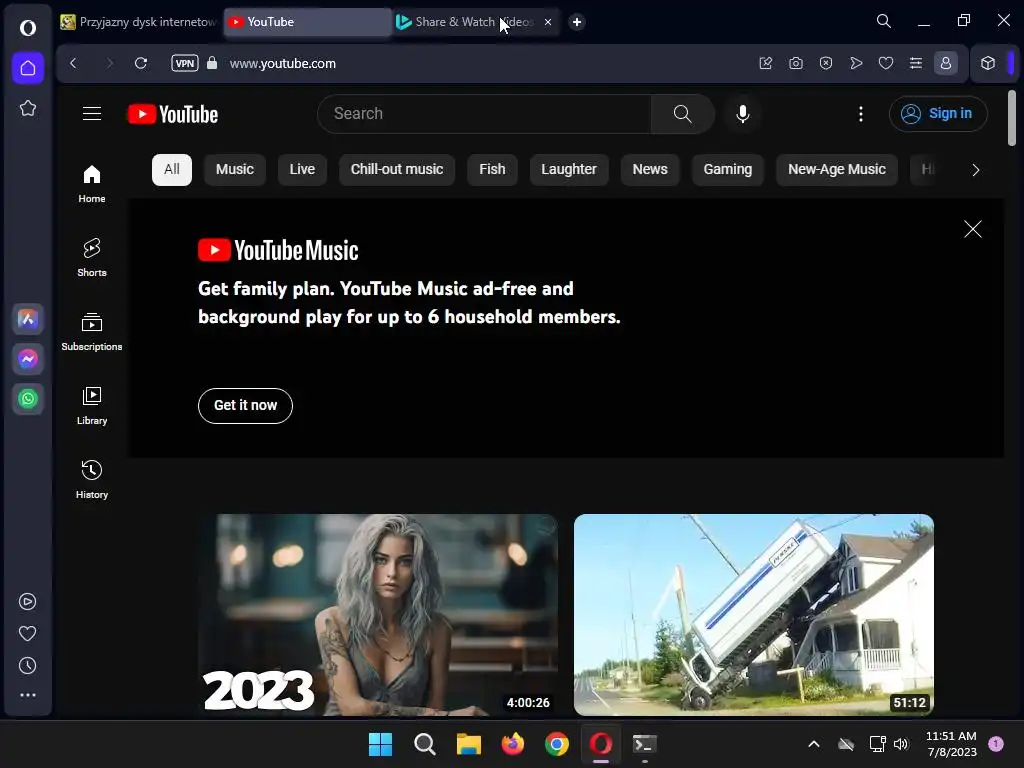The width and height of the screenshot is (1024, 768).
Task: Open the Opera main menu logo
Action: point(27,27)
